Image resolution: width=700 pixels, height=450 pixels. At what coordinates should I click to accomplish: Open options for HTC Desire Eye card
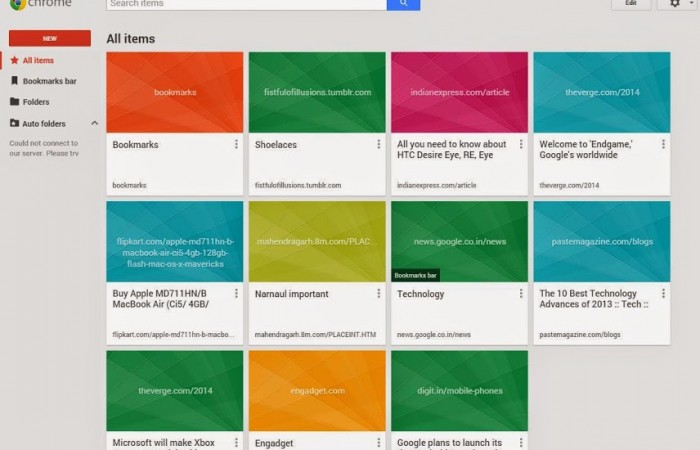(x=521, y=144)
